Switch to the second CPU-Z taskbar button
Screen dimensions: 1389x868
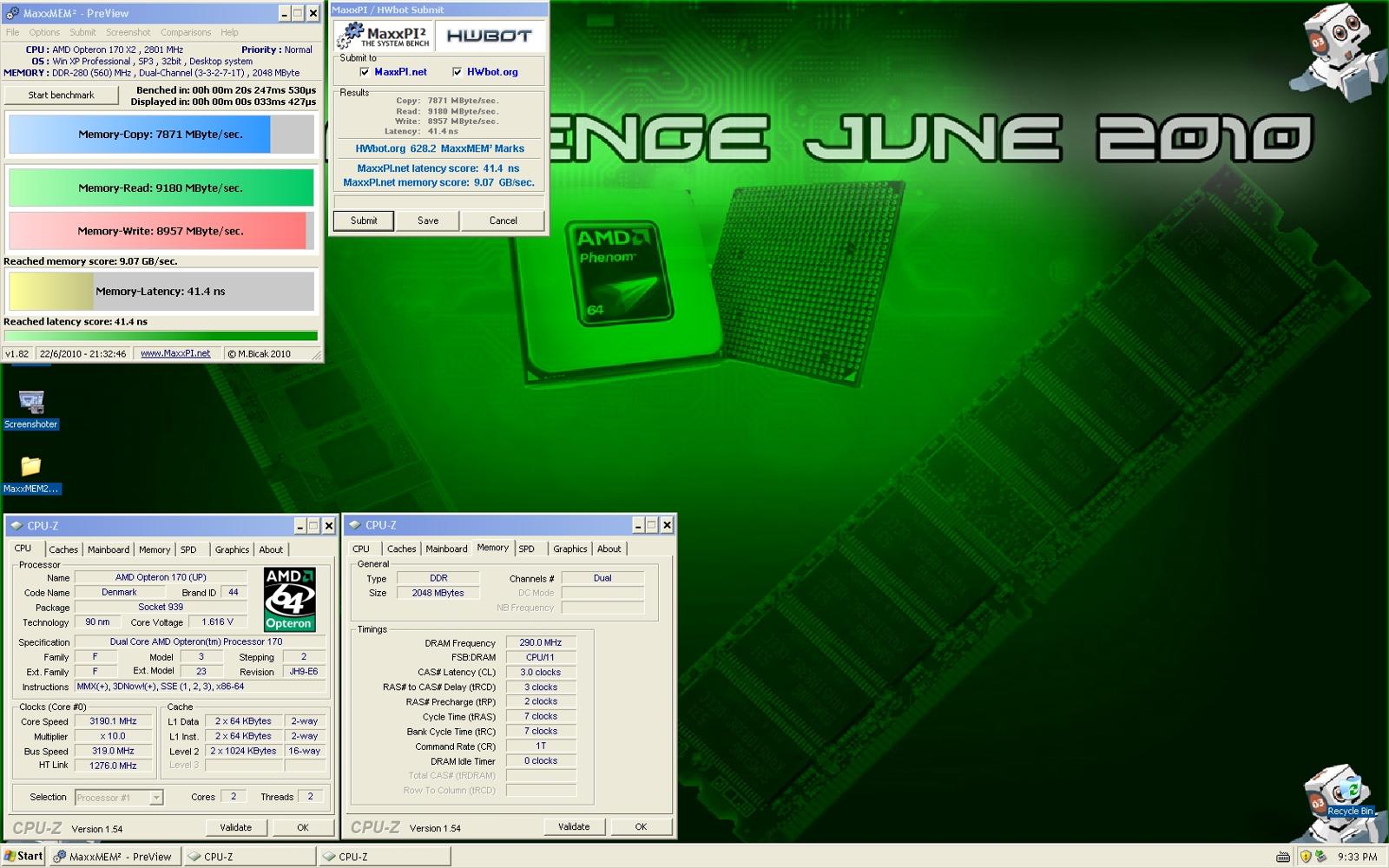385,856
